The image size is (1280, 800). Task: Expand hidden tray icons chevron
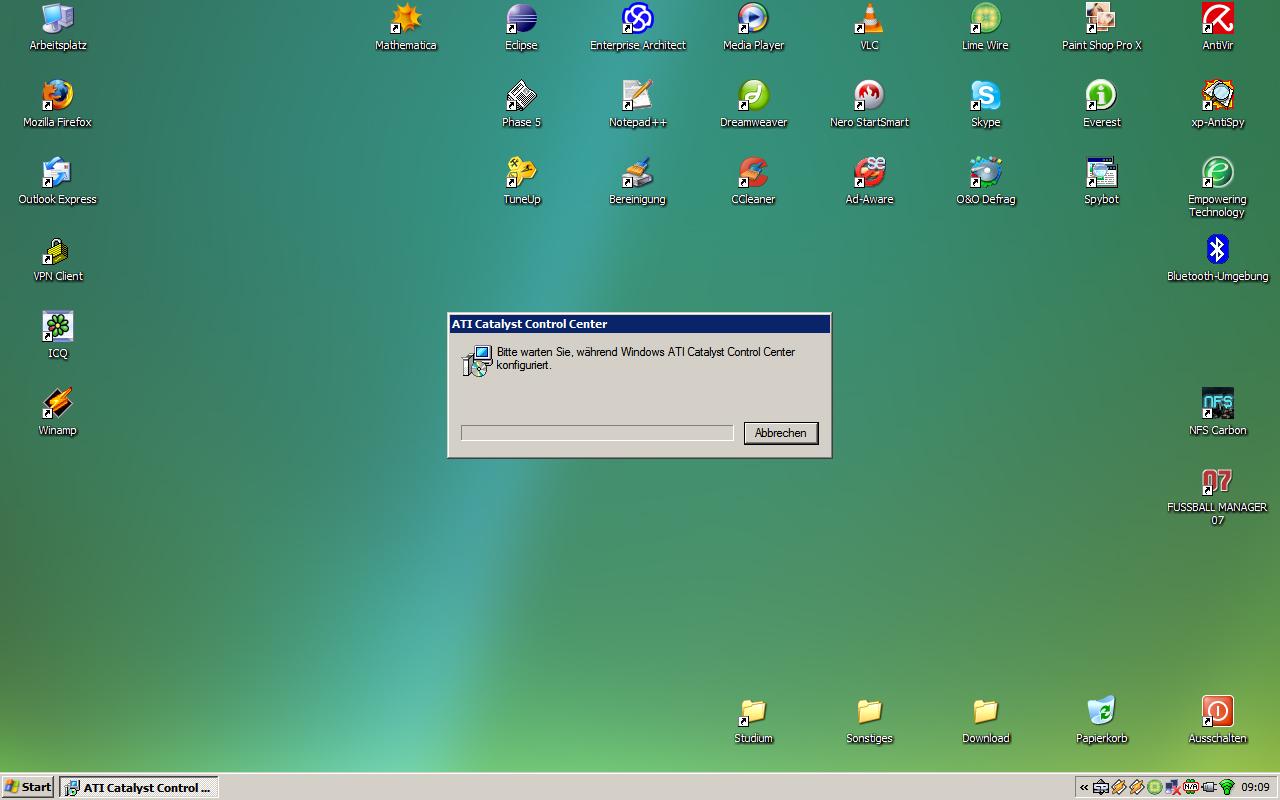(x=1084, y=787)
